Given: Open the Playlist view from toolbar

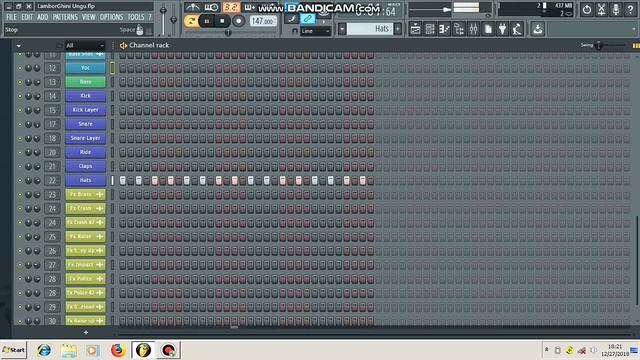Looking at the screenshot, I should 415,29.
